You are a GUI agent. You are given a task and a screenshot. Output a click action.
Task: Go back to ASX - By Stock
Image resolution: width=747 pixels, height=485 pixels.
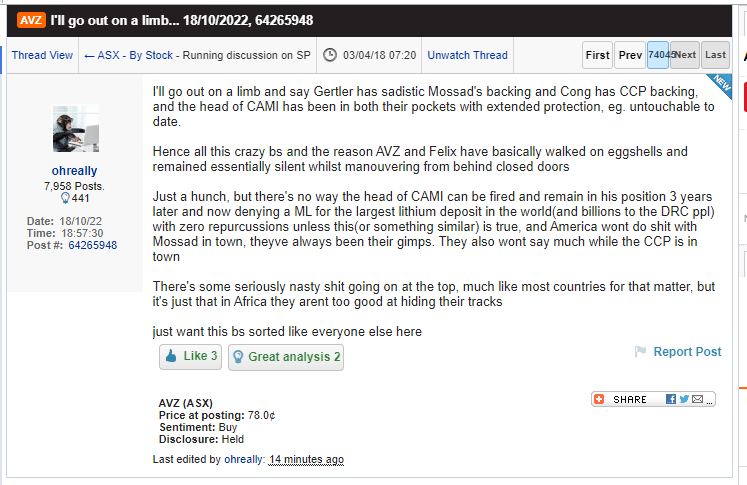[129, 55]
